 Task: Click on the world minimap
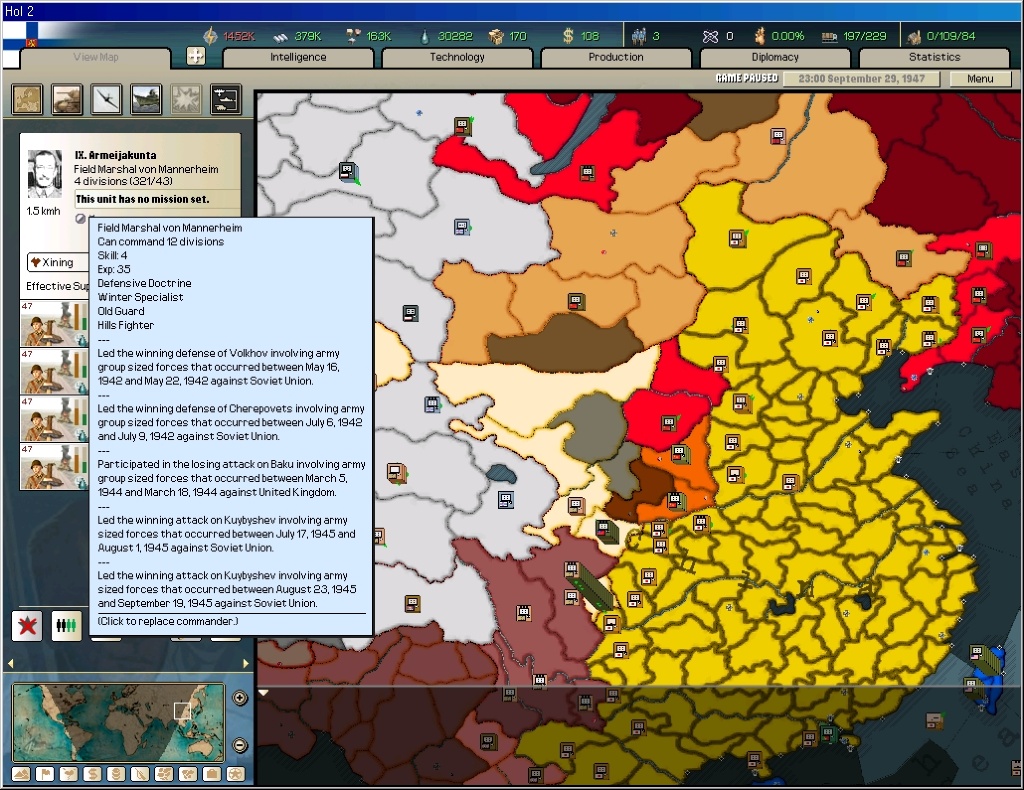(118, 723)
